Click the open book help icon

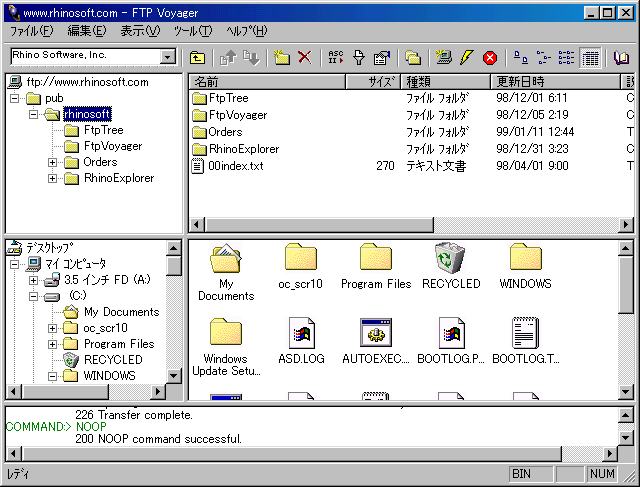(621, 58)
